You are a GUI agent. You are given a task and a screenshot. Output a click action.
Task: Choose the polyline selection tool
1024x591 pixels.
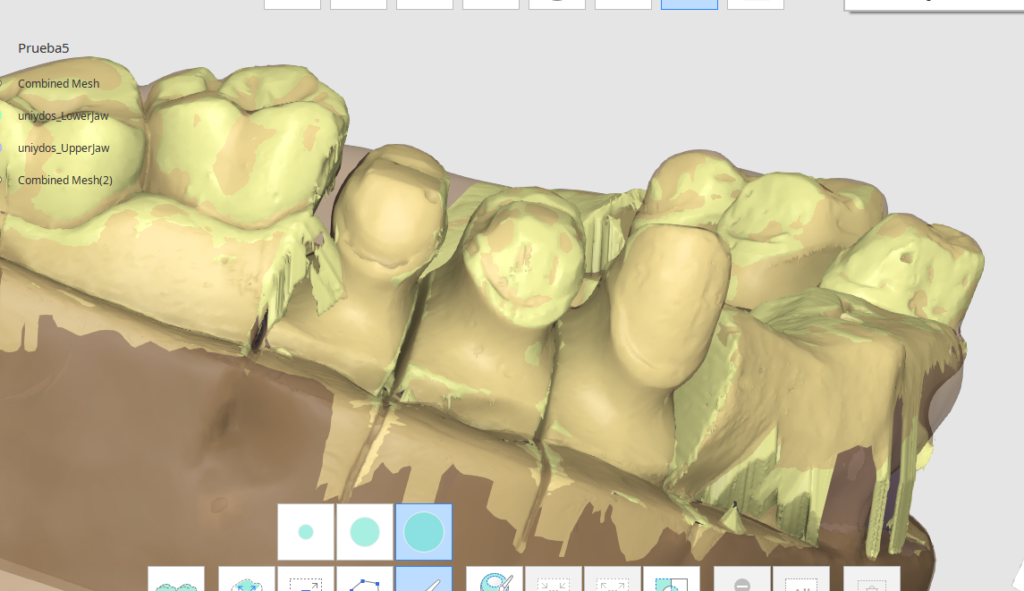(x=364, y=579)
